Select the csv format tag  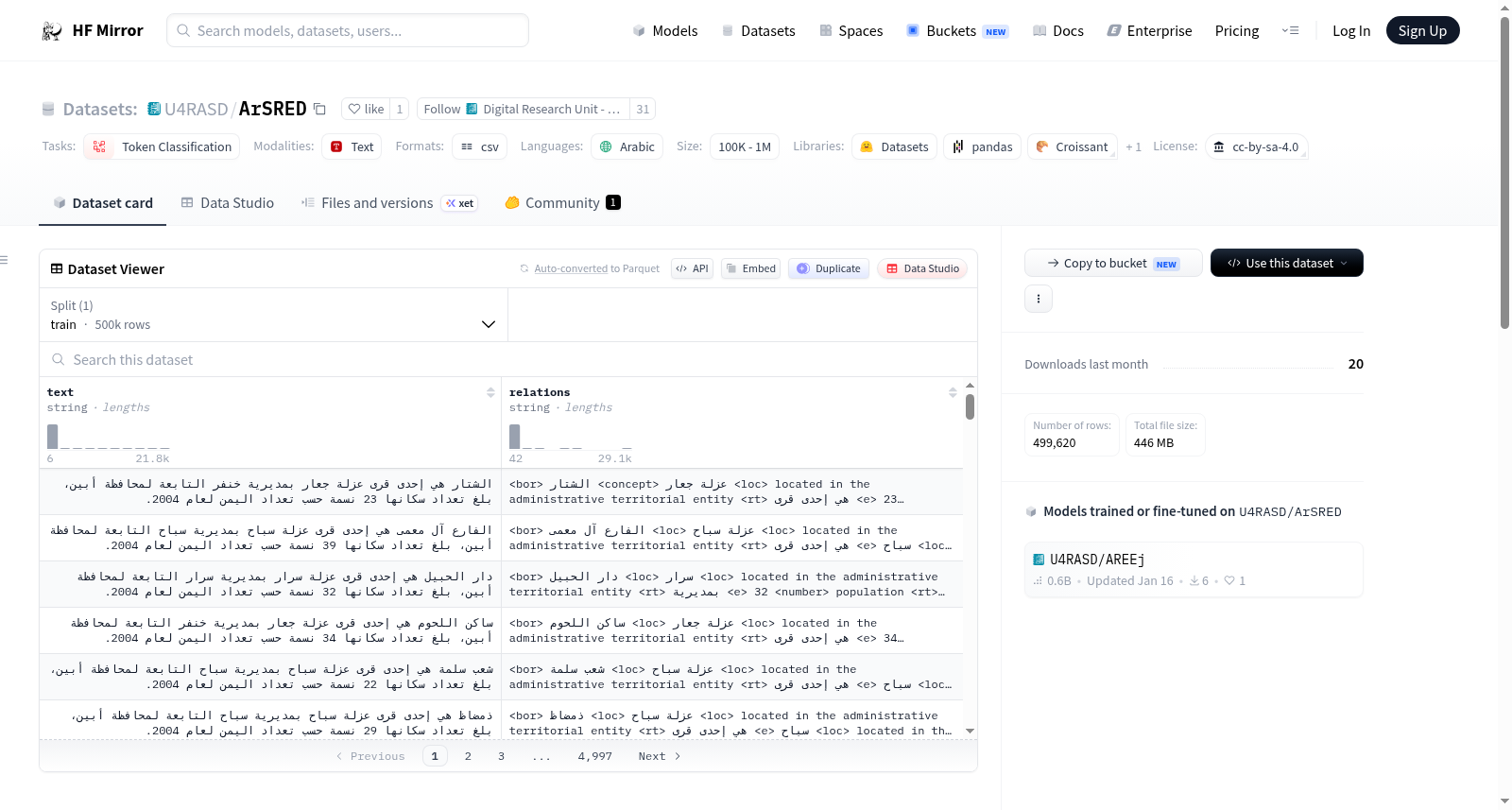tap(479, 146)
